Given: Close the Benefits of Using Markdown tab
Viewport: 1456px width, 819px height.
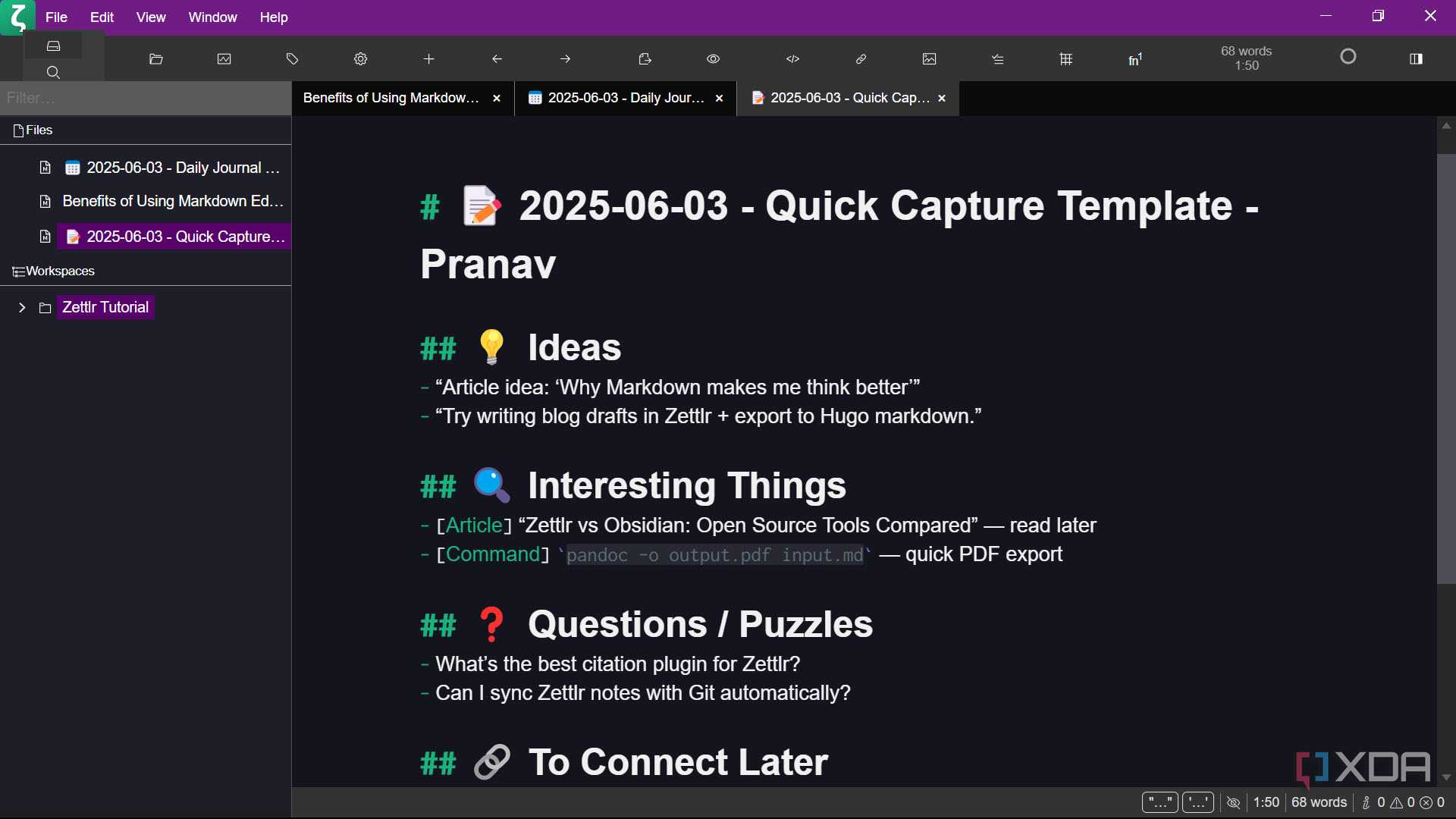Looking at the screenshot, I should tap(497, 99).
